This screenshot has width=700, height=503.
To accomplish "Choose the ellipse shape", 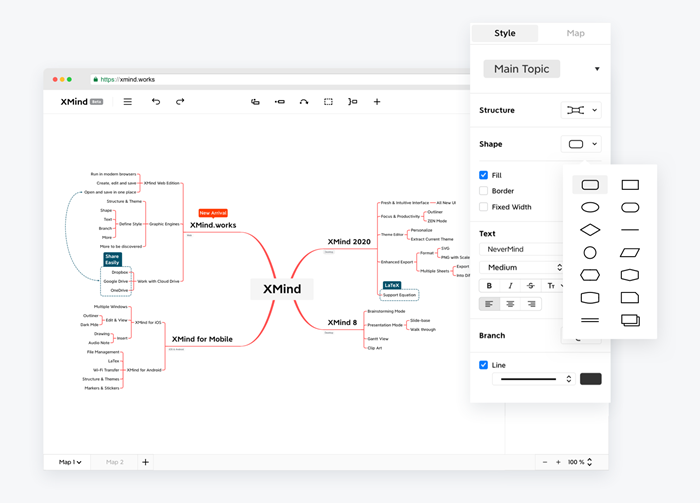I will point(590,208).
